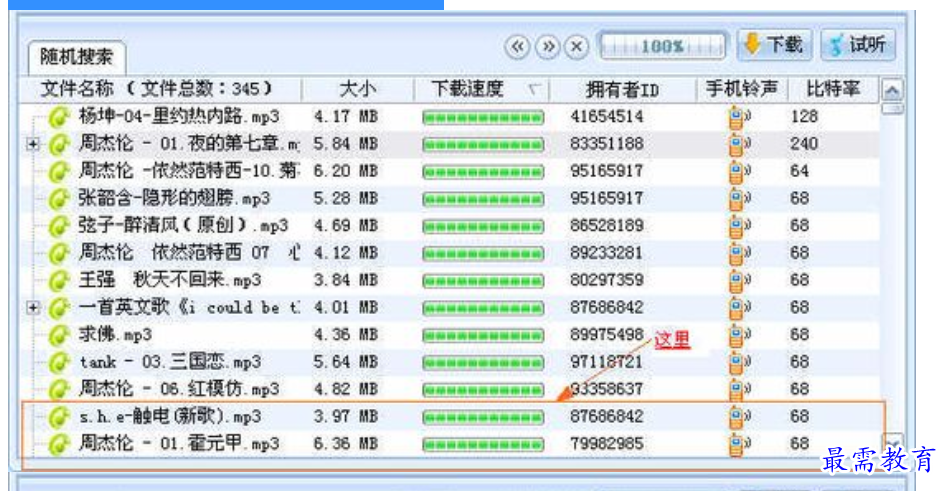Click ringtone phone icon in 三国恋 row
Viewport: 944px width, 491px height.
coord(739,363)
